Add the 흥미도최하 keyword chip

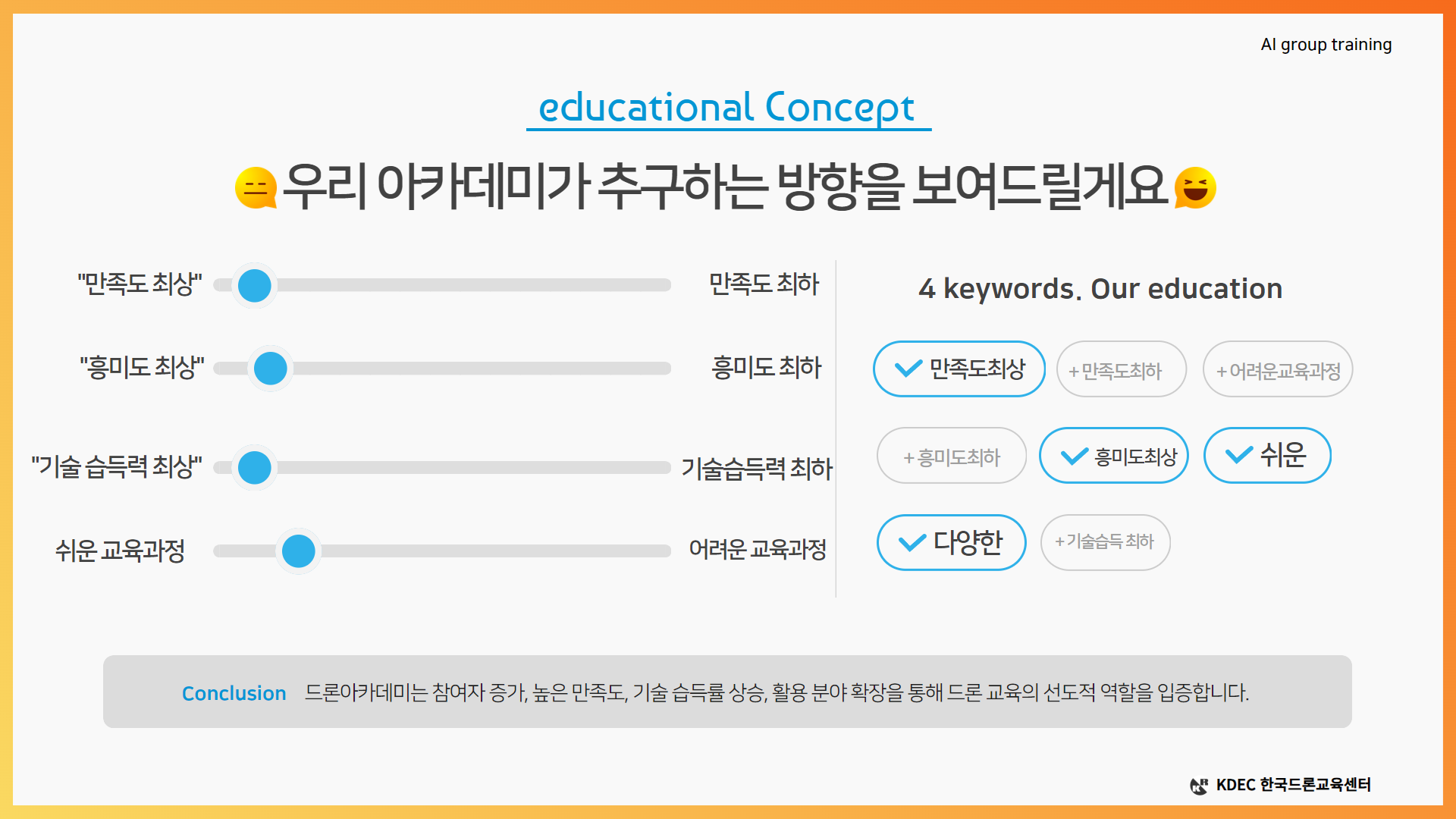(952, 456)
